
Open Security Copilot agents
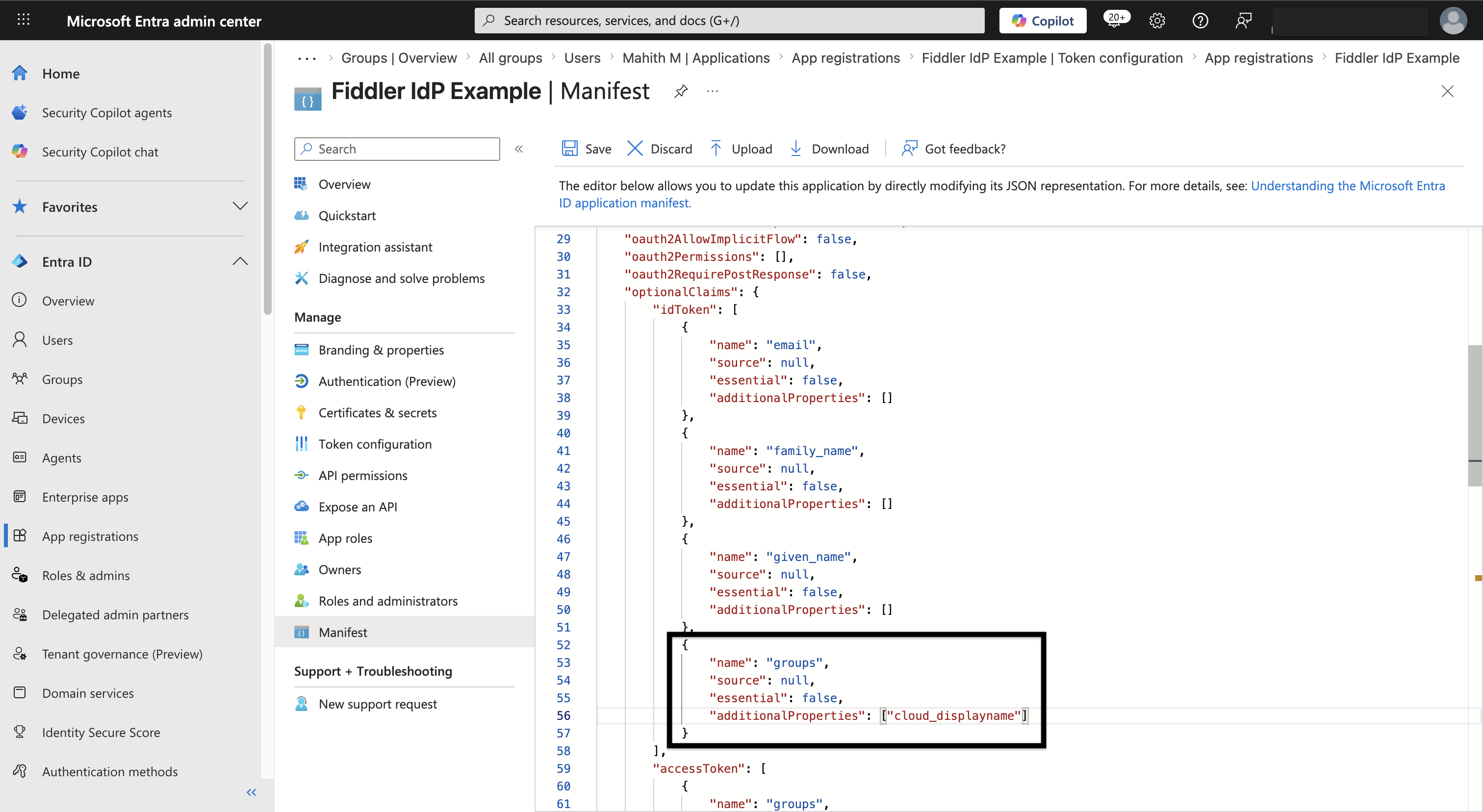click(106, 113)
